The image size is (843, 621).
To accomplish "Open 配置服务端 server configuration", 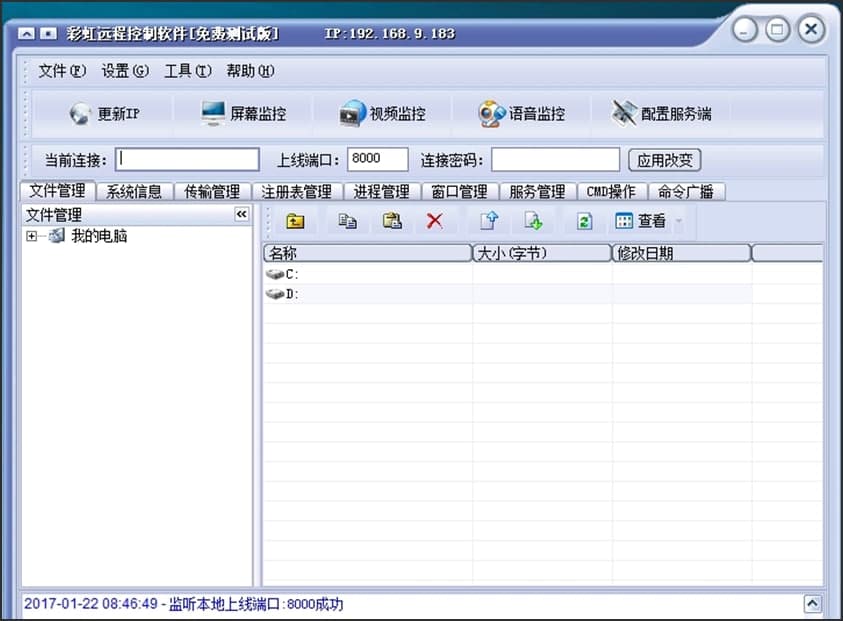I will coord(661,114).
